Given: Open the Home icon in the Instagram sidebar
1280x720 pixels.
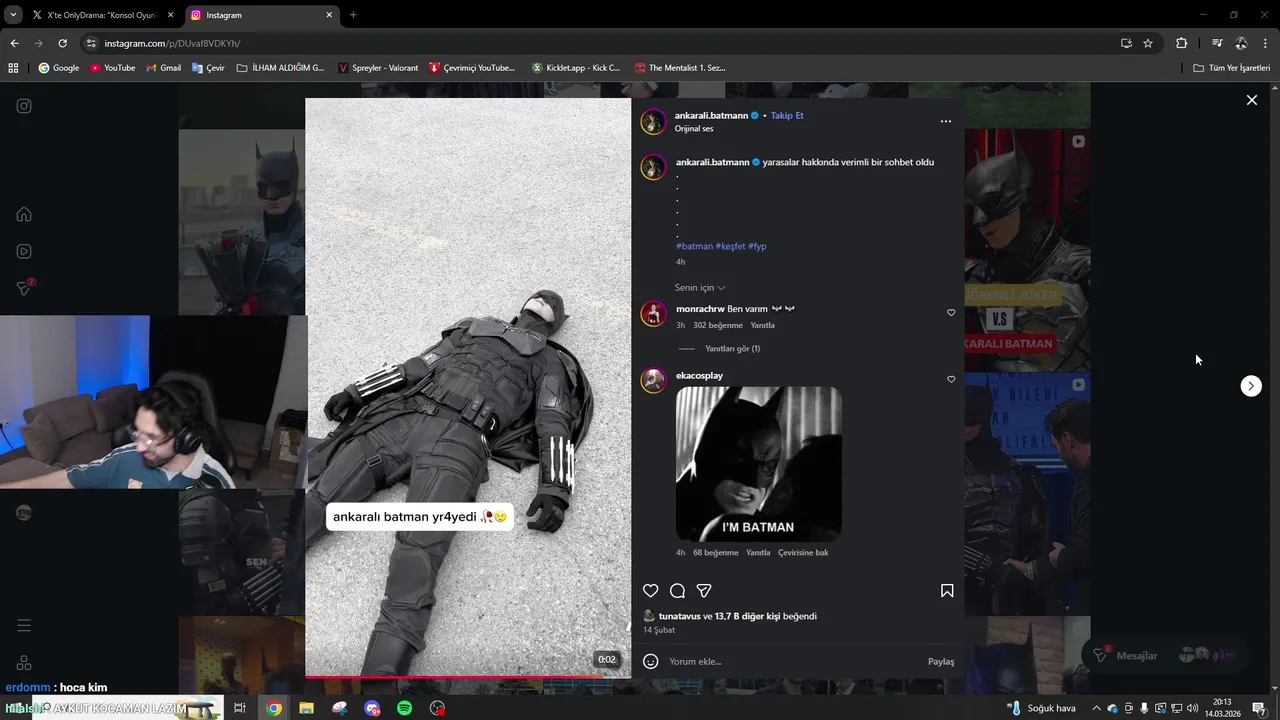Looking at the screenshot, I should [24, 214].
